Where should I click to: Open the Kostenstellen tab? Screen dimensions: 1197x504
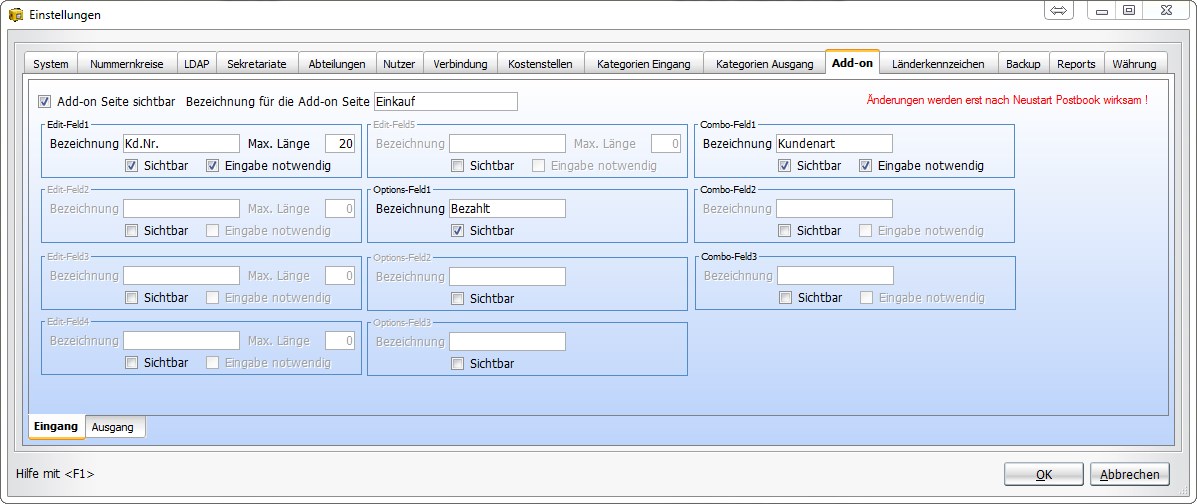pyautogui.click(x=540, y=64)
